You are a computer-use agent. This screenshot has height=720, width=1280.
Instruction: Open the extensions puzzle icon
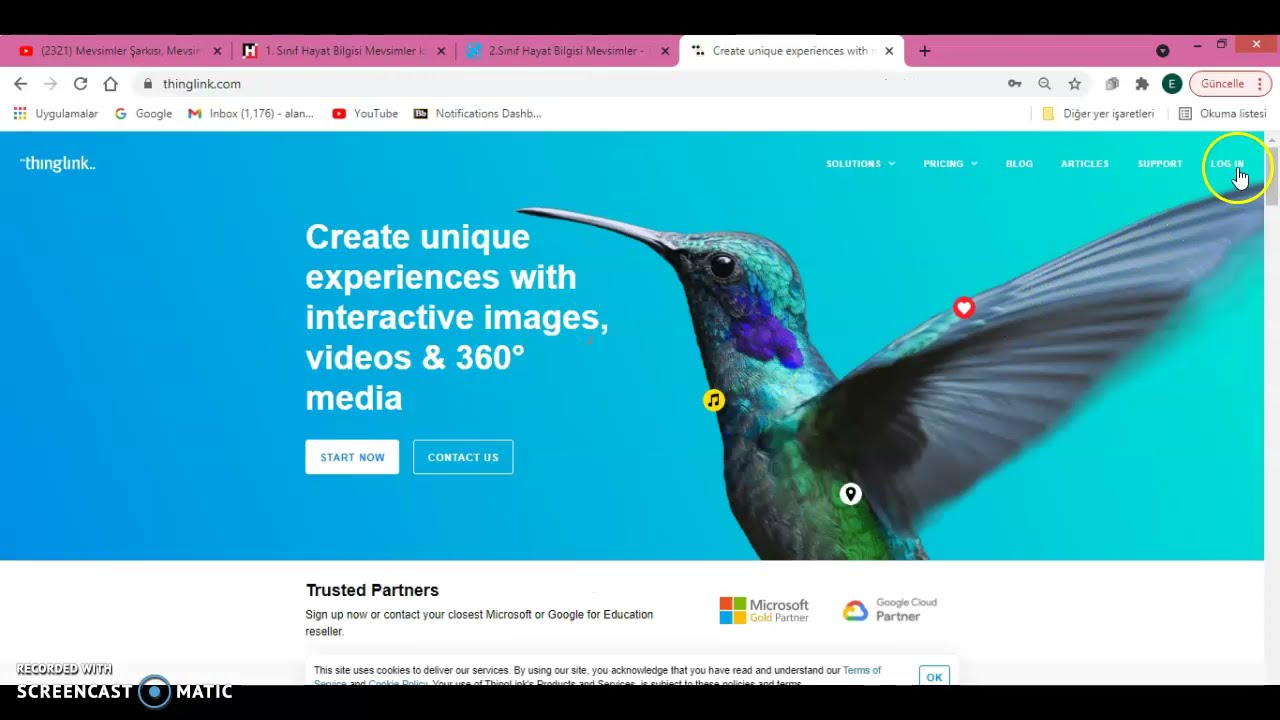point(1142,84)
